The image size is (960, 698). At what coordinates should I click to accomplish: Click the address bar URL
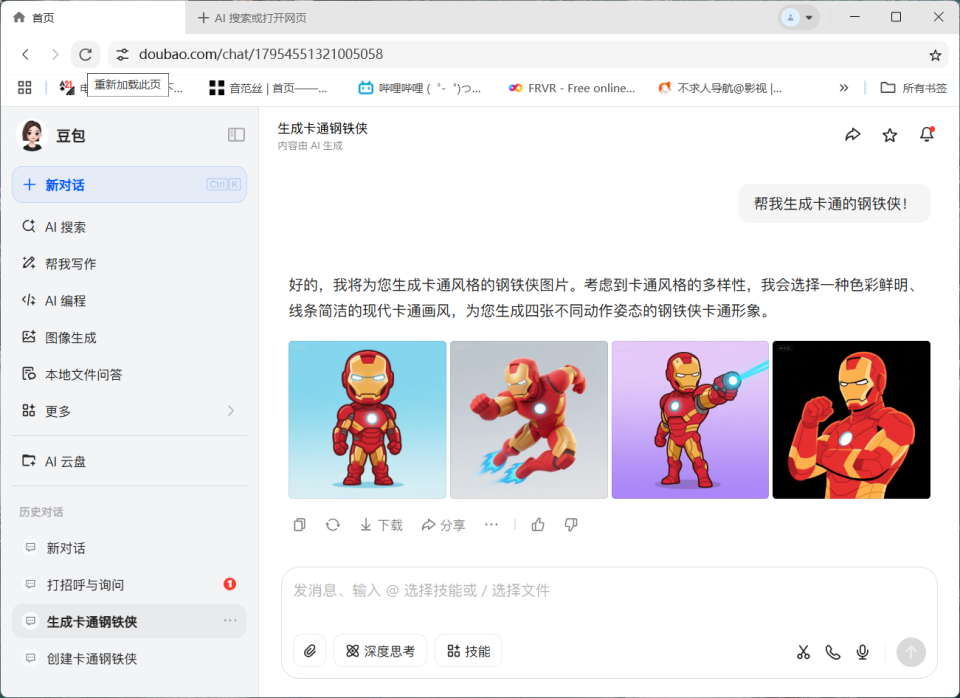click(261, 54)
